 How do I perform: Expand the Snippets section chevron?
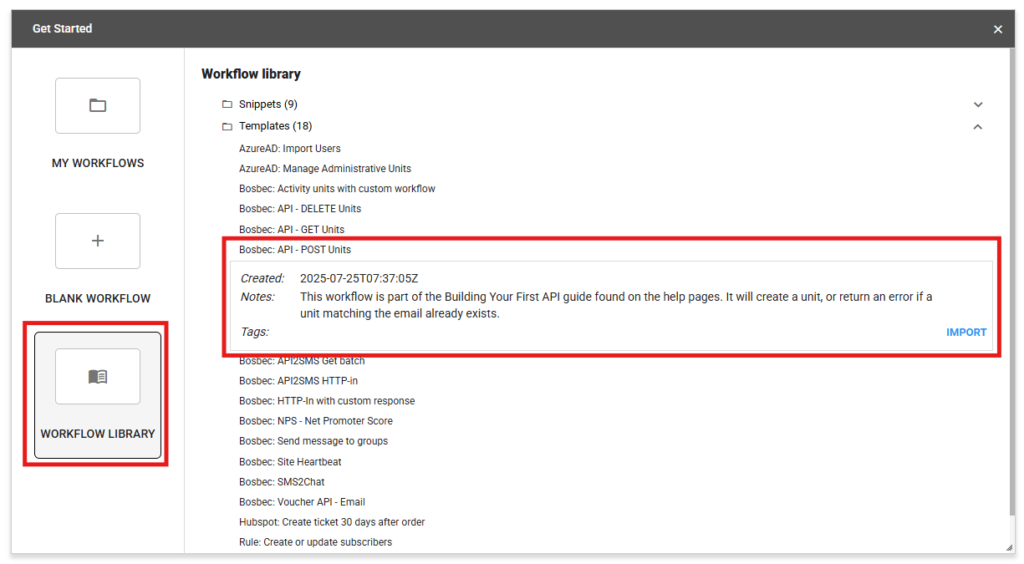[x=977, y=104]
